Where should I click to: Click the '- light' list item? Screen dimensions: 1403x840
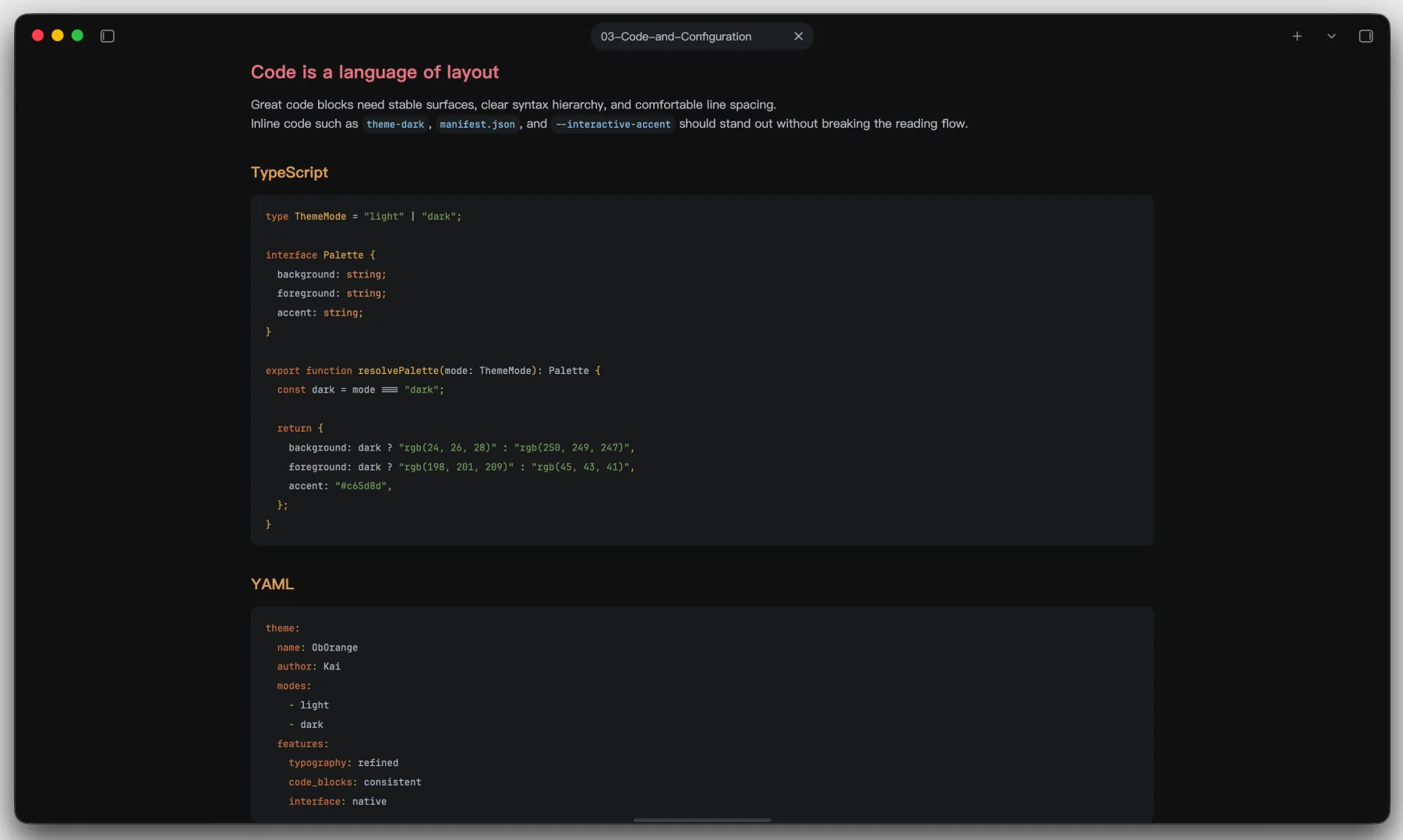coord(309,705)
